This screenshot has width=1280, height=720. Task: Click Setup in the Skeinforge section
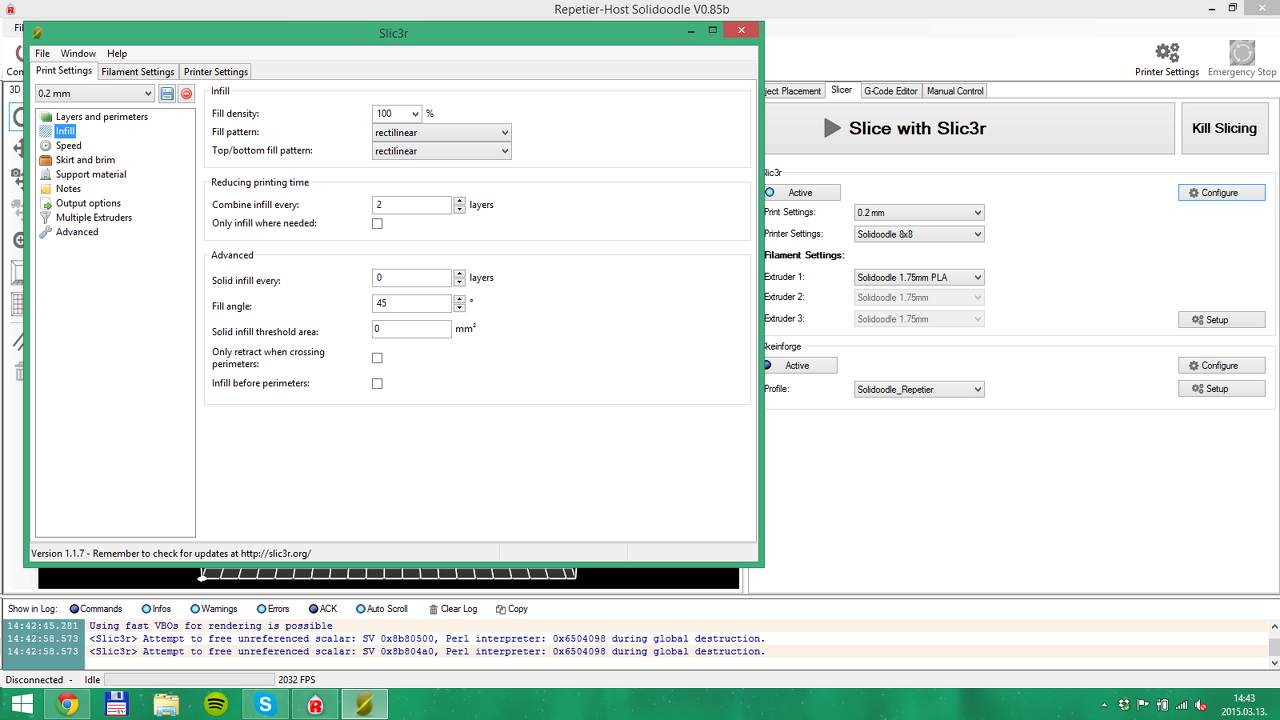coord(1221,389)
